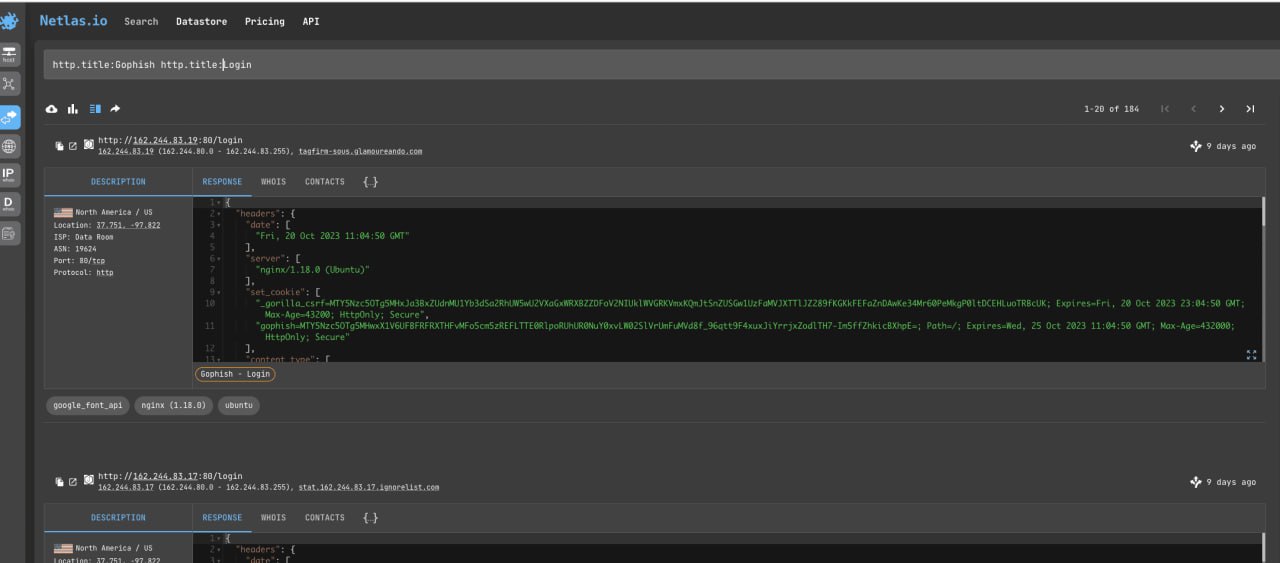
Task: Open 162.244.83.17 result in new tab icon
Action: pos(73,482)
